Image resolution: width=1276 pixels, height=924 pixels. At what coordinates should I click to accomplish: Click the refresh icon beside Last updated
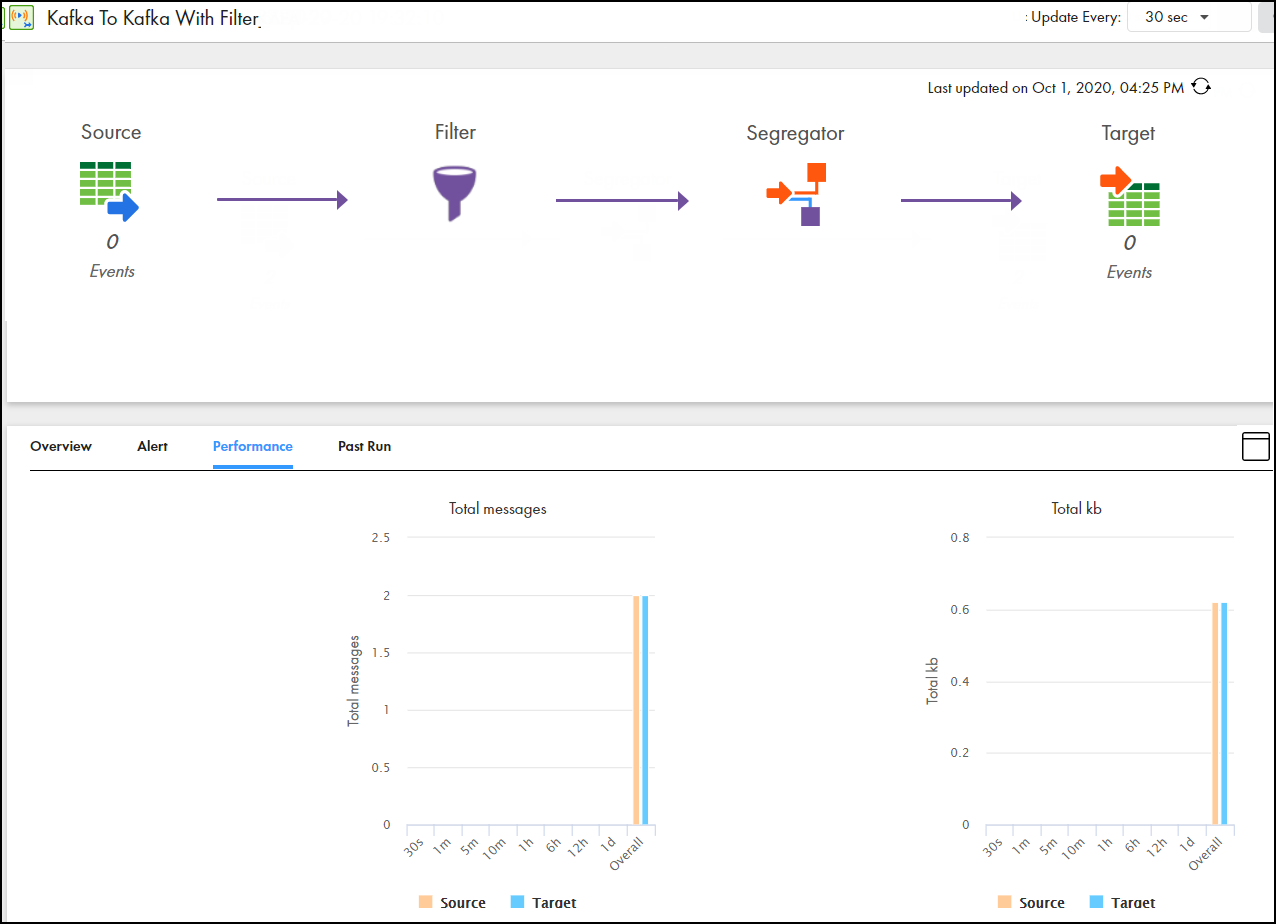coord(1201,87)
